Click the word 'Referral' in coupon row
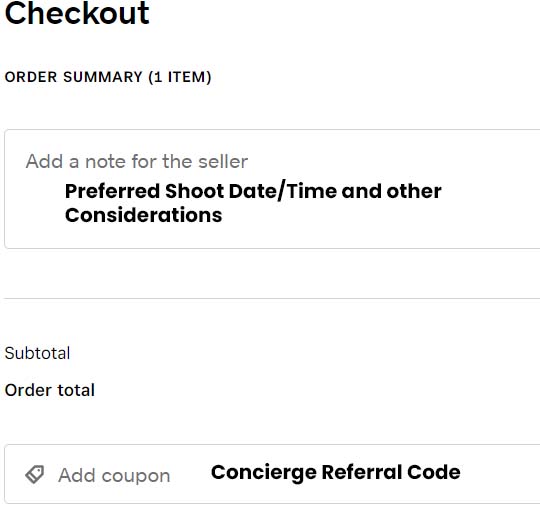Screen dimensions: 540x517 [x=362, y=472]
